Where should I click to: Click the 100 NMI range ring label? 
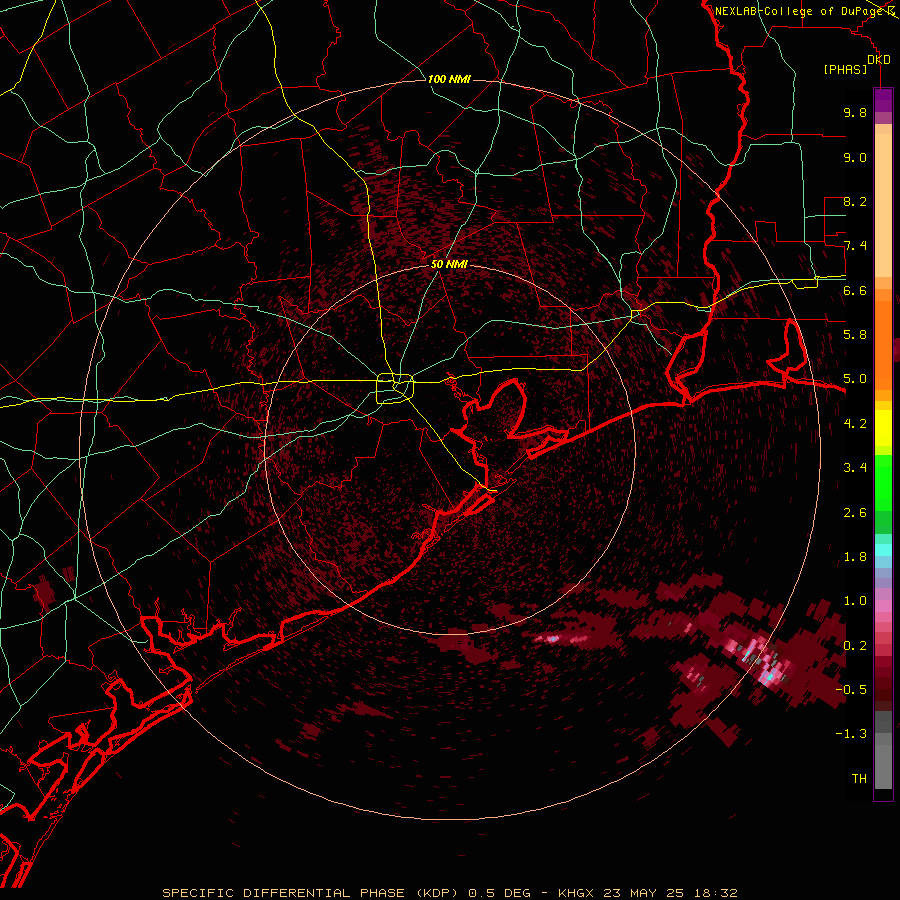tap(449, 79)
